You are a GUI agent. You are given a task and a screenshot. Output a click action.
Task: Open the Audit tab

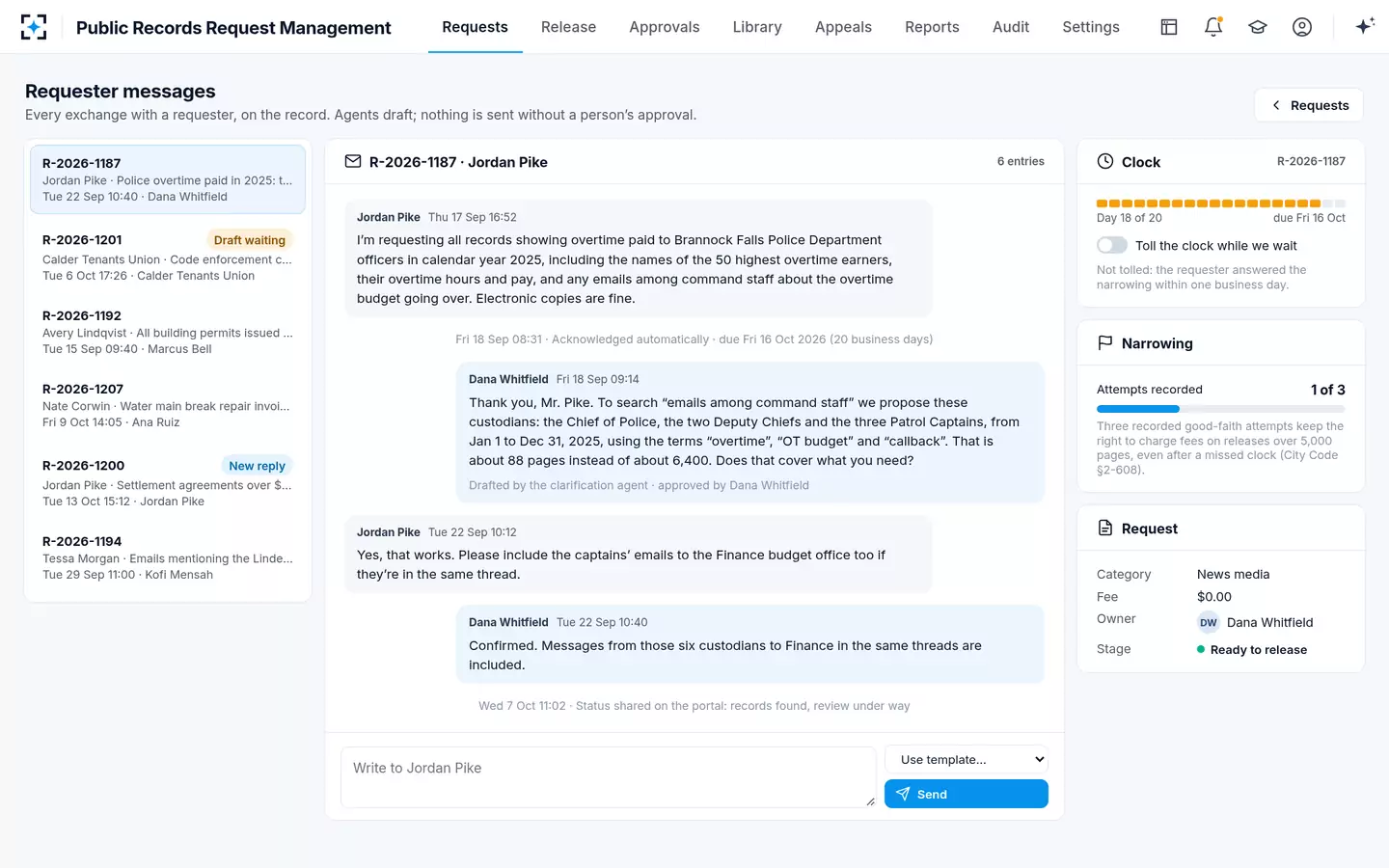pos(1011,27)
